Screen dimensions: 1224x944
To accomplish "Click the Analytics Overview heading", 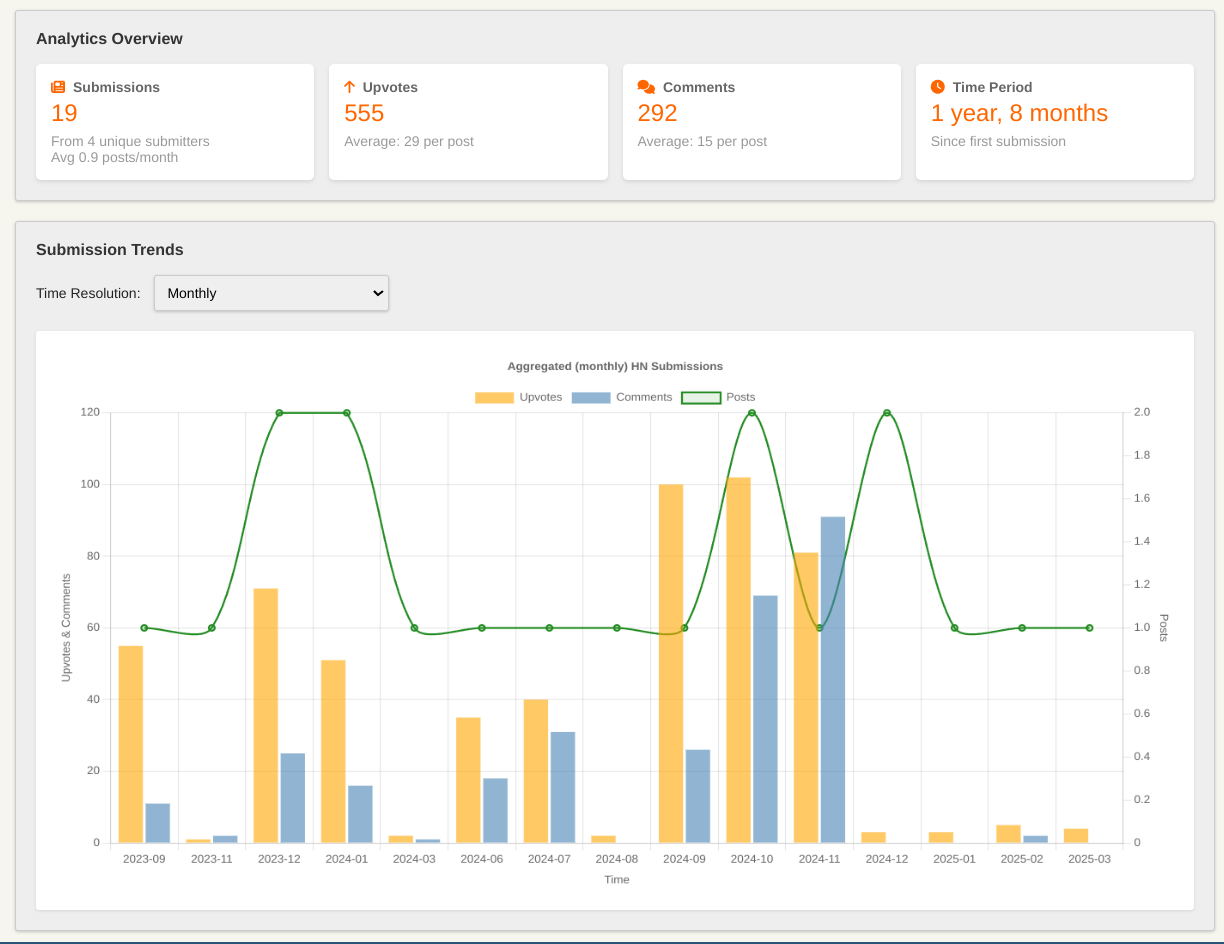I will pyautogui.click(x=109, y=39).
